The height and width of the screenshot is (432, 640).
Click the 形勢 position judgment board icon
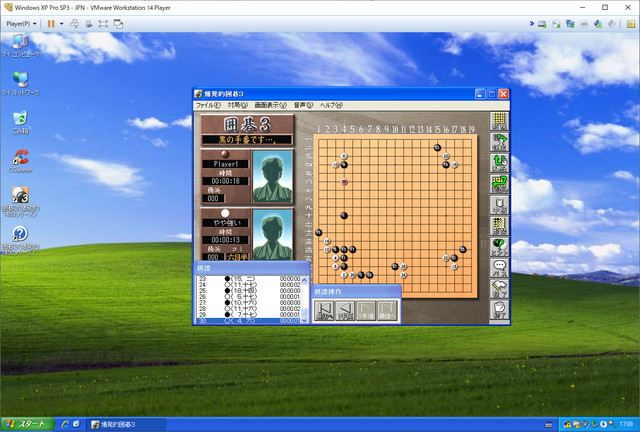tap(499, 226)
